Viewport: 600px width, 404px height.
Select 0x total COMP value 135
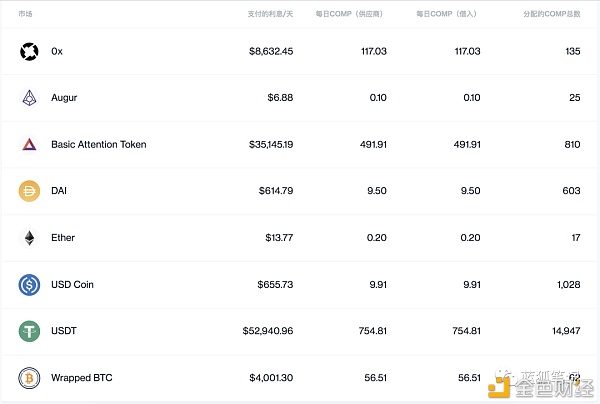click(x=573, y=51)
